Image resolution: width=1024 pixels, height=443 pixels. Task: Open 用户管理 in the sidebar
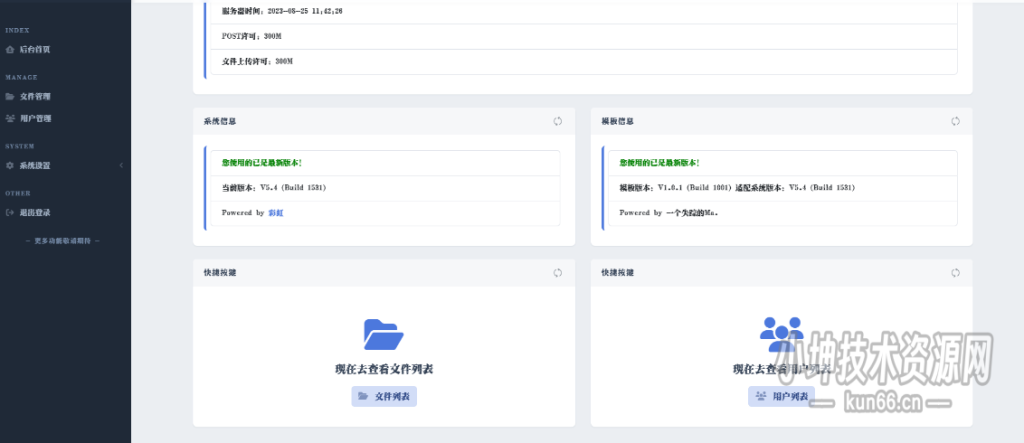pos(34,119)
